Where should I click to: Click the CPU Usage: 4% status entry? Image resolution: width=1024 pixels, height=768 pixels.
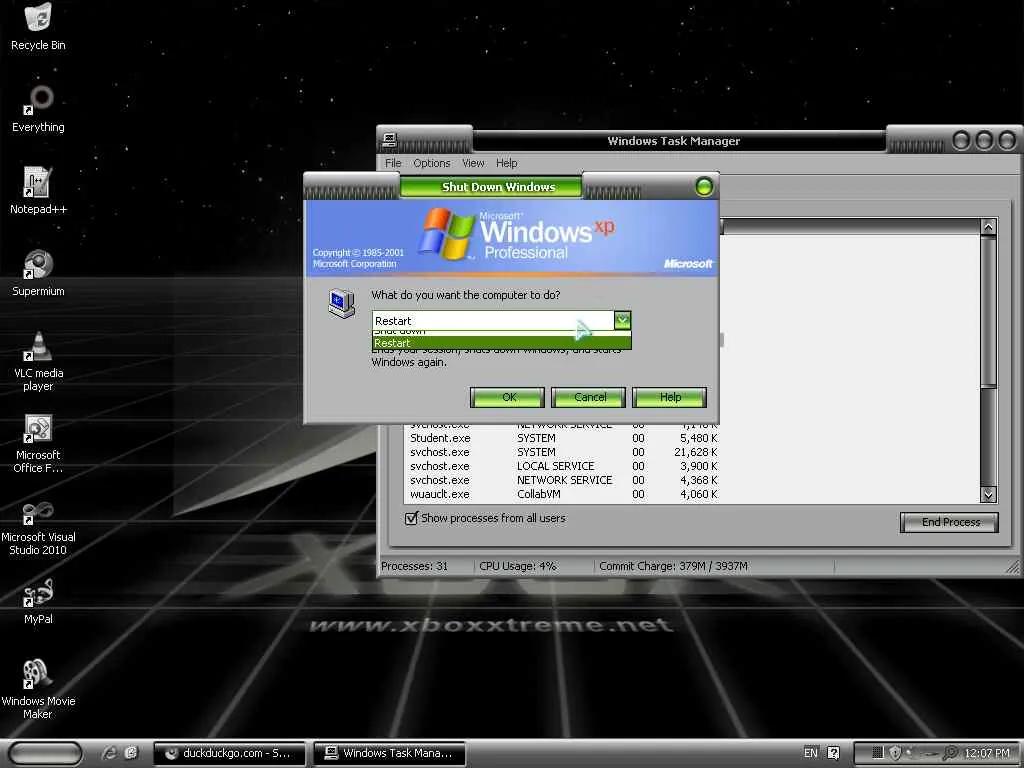pos(518,566)
